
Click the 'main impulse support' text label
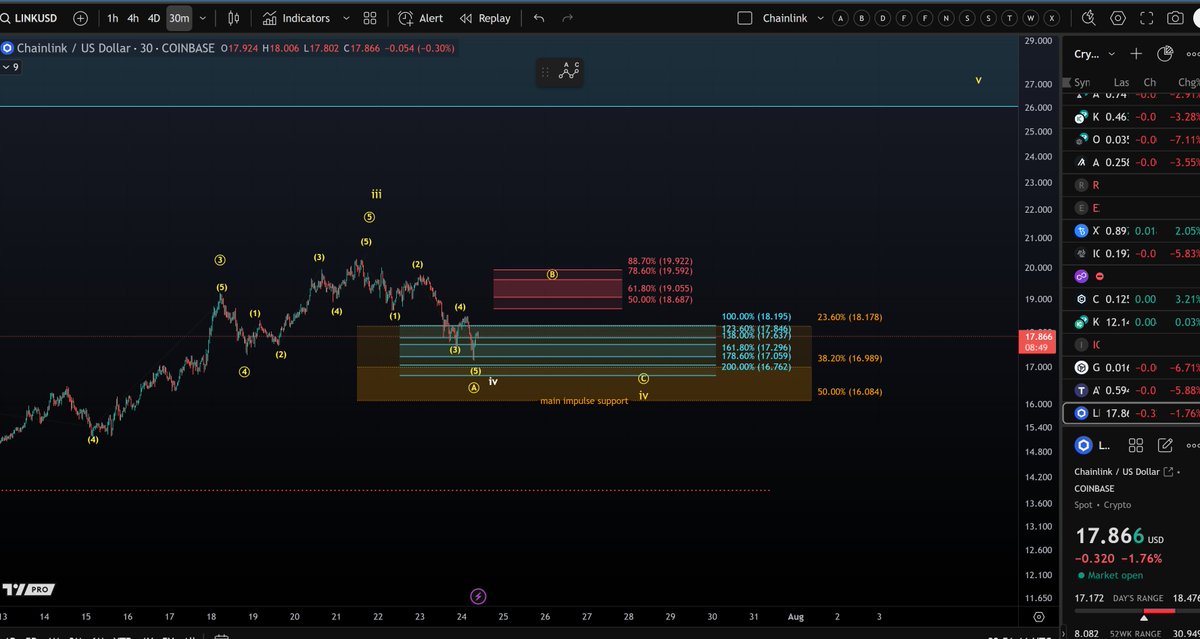[584, 401]
